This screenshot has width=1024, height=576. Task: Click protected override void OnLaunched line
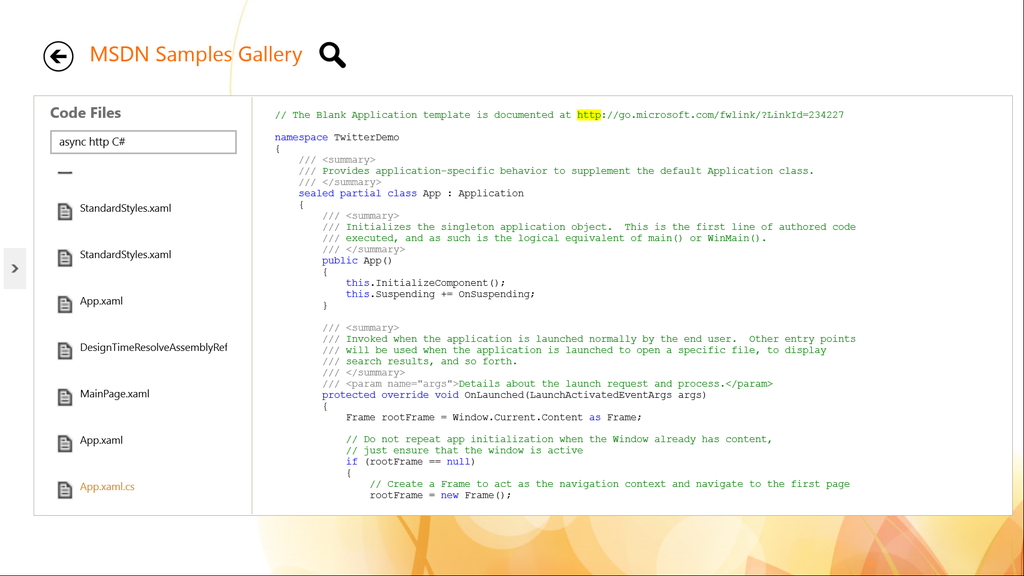(x=514, y=395)
